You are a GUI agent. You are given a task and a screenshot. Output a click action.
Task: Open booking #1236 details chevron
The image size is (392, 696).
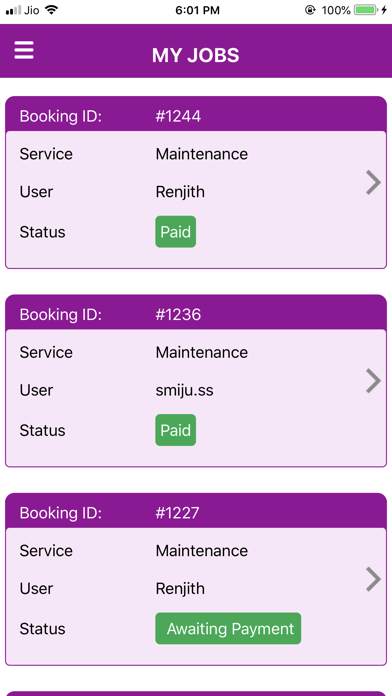[373, 380]
